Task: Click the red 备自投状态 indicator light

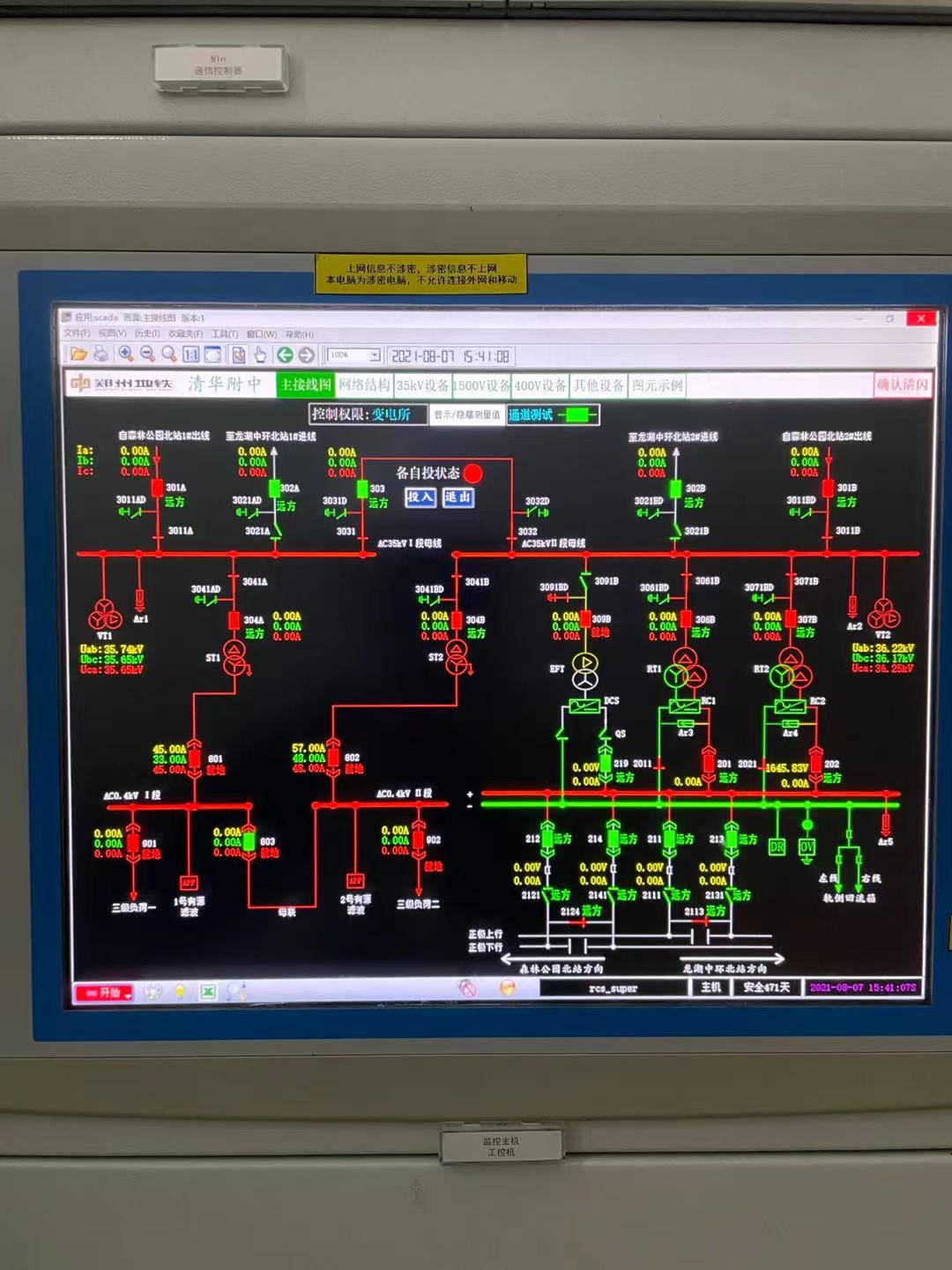Action: tap(473, 474)
